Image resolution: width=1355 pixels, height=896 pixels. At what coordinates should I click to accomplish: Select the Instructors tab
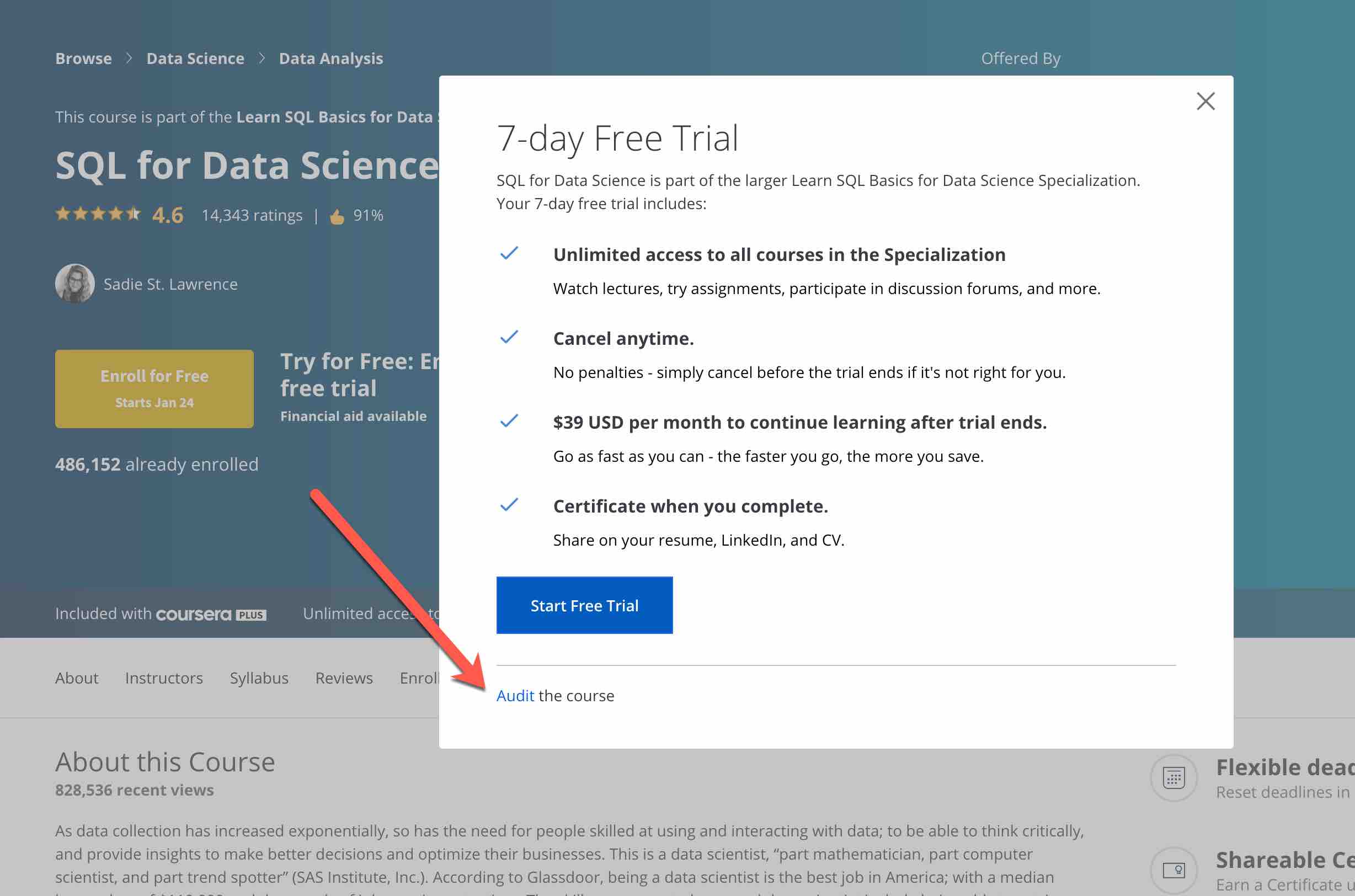163,678
